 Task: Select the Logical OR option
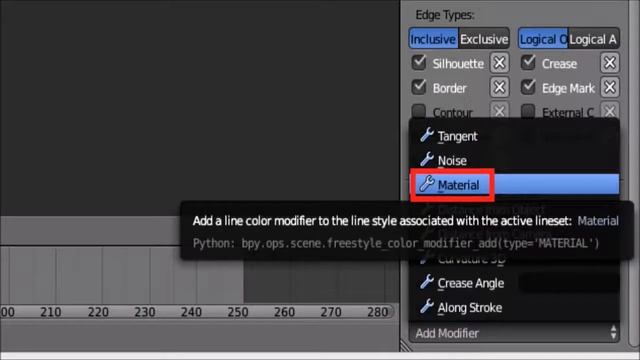(x=543, y=39)
